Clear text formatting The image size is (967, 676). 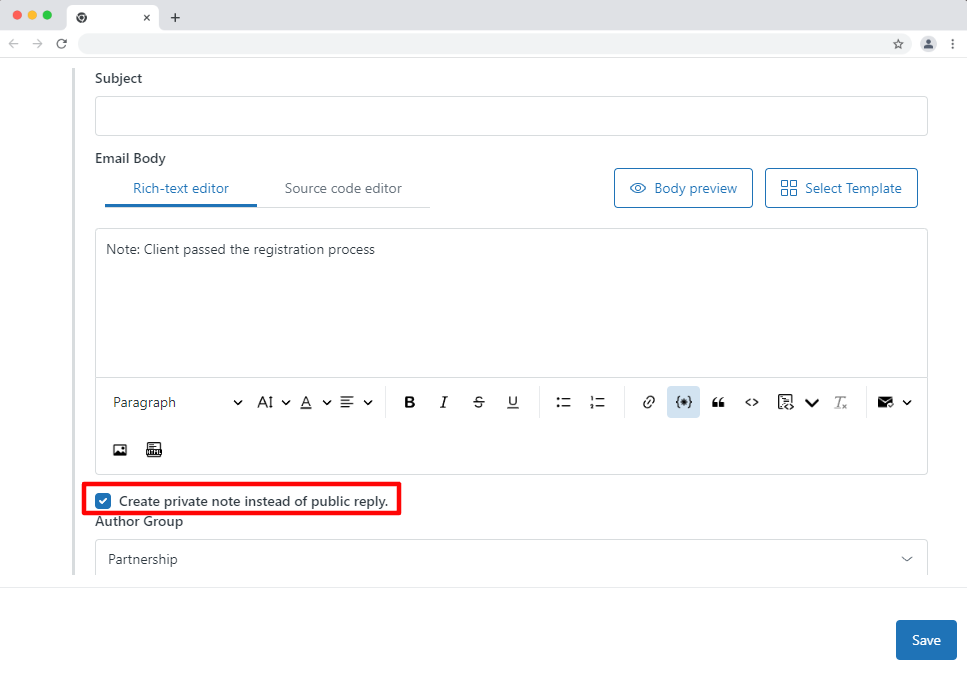point(840,402)
